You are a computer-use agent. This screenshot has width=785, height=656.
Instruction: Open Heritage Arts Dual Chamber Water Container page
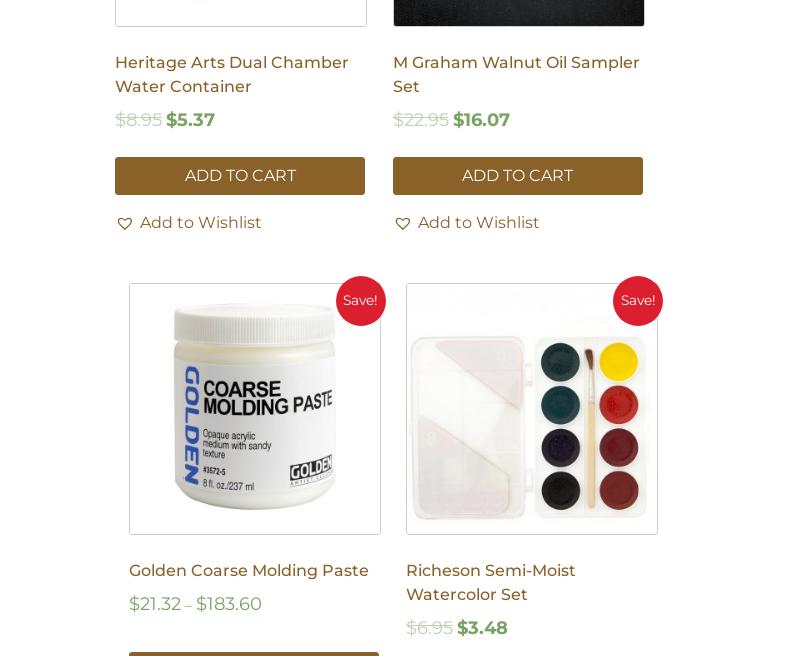click(x=231, y=75)
